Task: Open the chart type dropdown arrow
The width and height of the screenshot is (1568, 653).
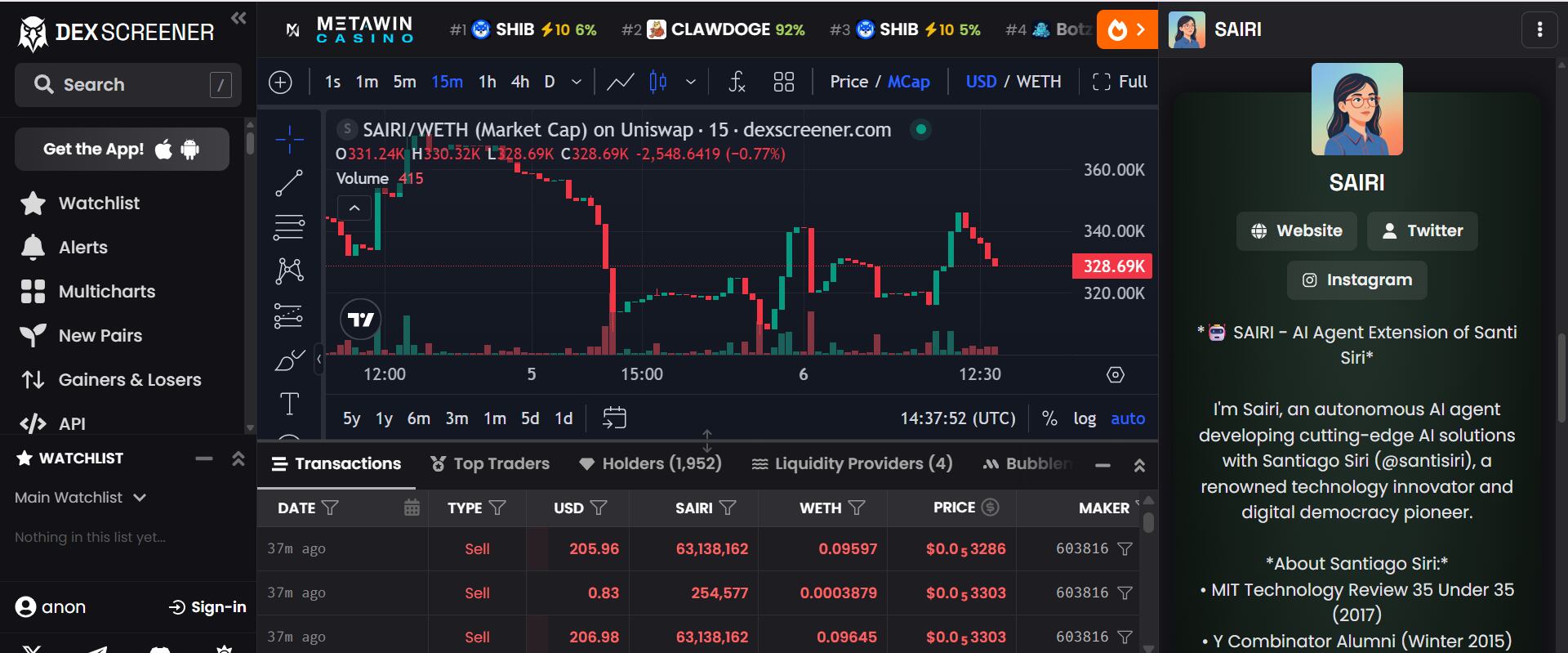Action: coord(691,82)
